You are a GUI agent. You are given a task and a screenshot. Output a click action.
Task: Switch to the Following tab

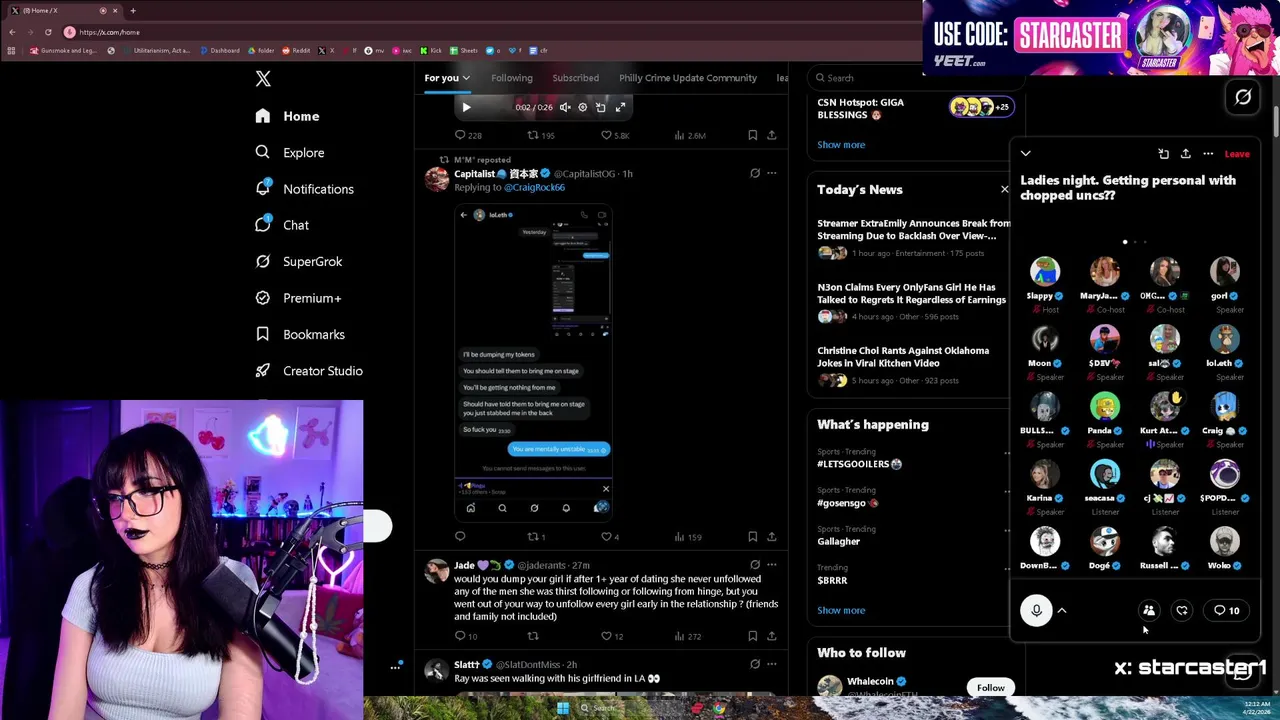(x=511, y=78)
